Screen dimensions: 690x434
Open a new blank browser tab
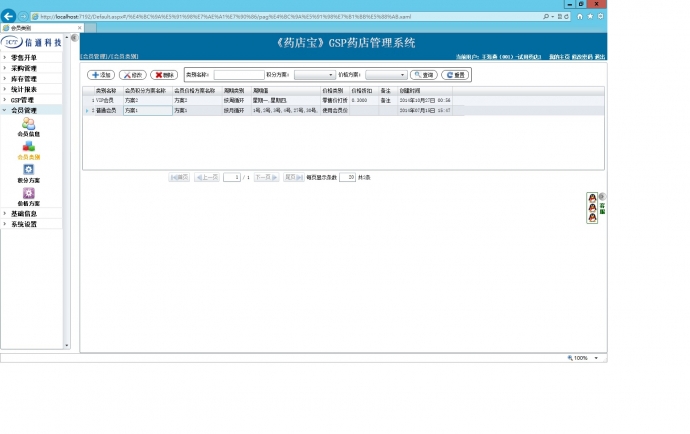pyautogui.click(x=91, y=28)
